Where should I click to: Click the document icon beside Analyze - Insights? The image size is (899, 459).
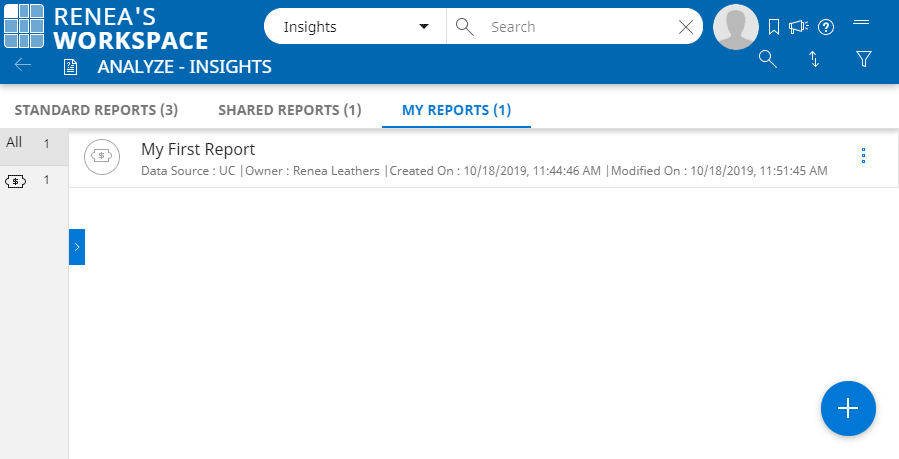[71, 67]
